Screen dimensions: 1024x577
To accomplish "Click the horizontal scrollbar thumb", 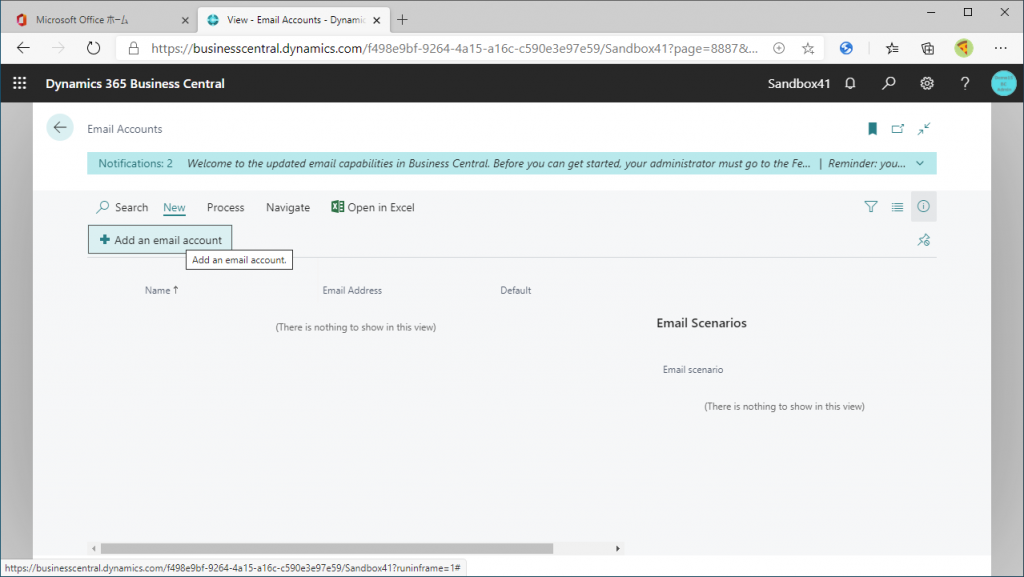I will (x=327, y=548).
